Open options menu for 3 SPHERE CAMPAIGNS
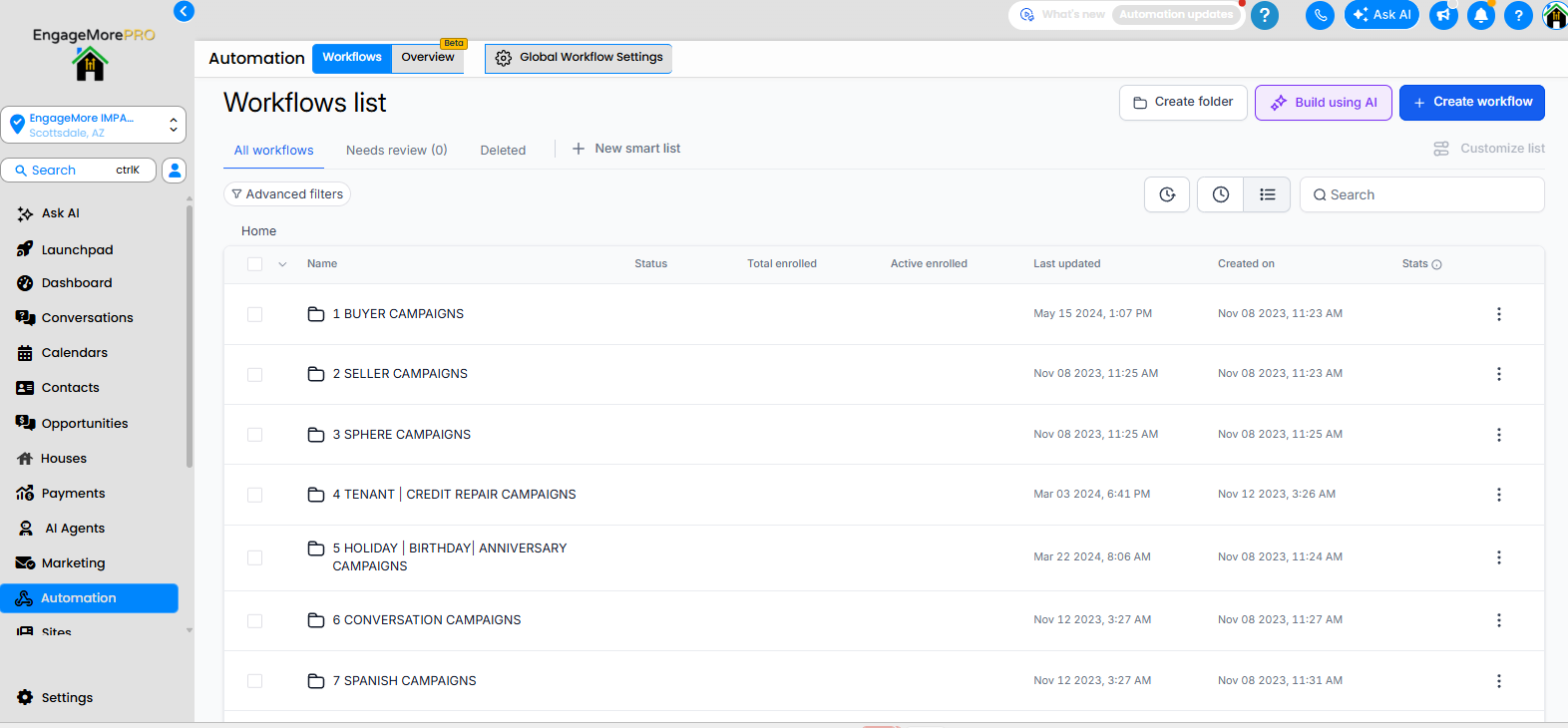Screen dimensions: 1568x728 click(1498, 435)
